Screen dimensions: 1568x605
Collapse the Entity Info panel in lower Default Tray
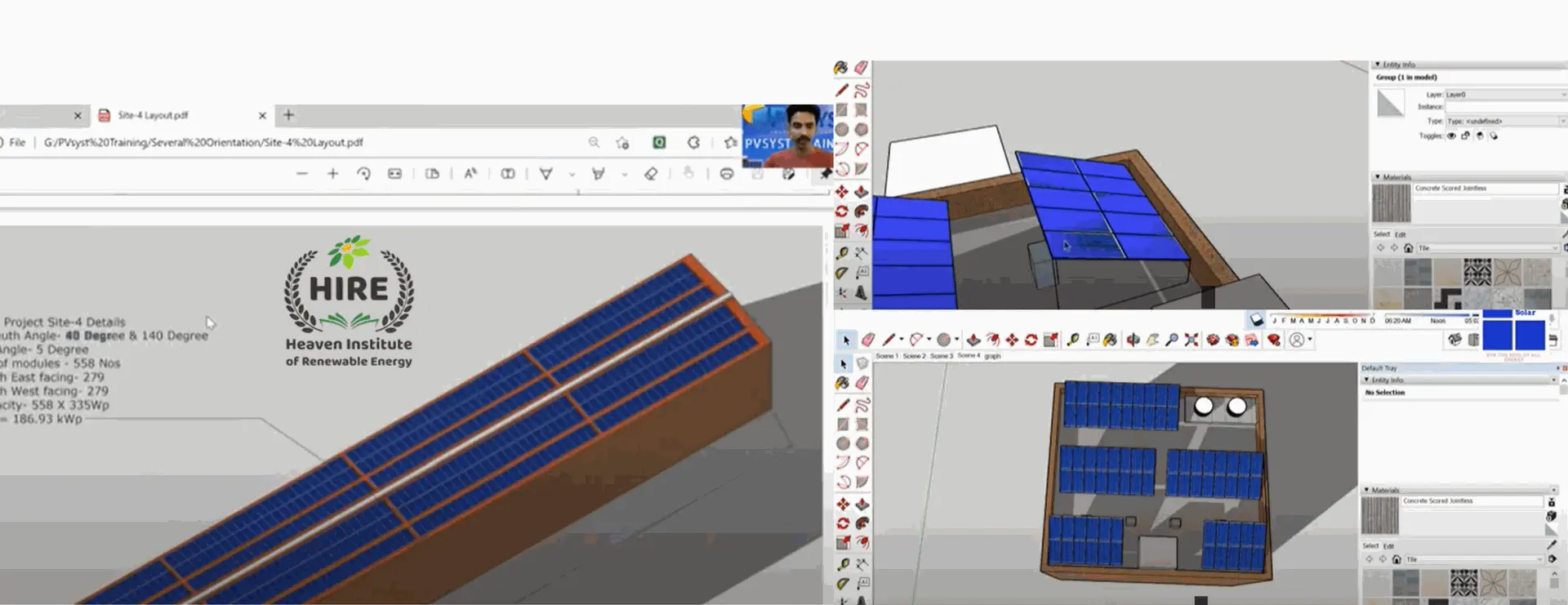(1366, 380)
